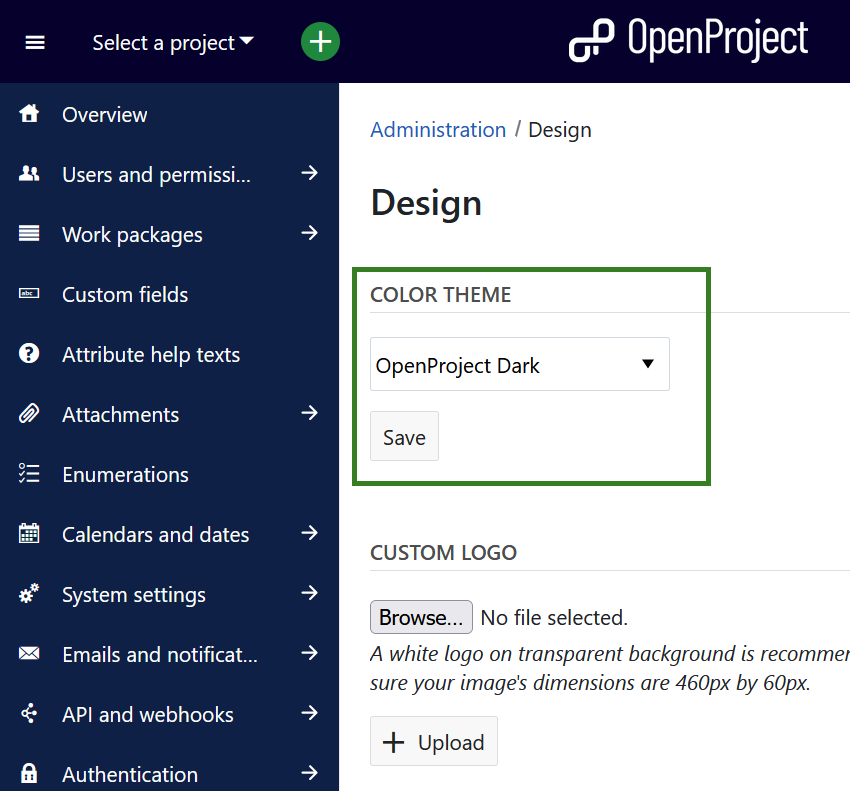Expand Calendars and dates submenu arrow
The image size is (850, 791).
[309, 534]
